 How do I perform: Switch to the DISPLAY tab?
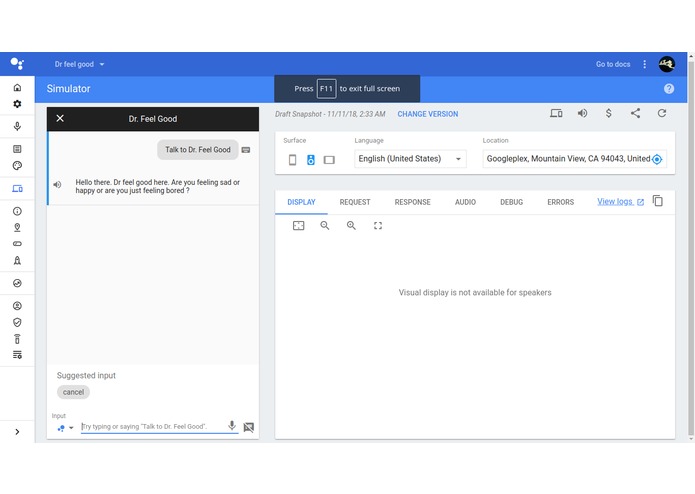click(x=301, y=202)
